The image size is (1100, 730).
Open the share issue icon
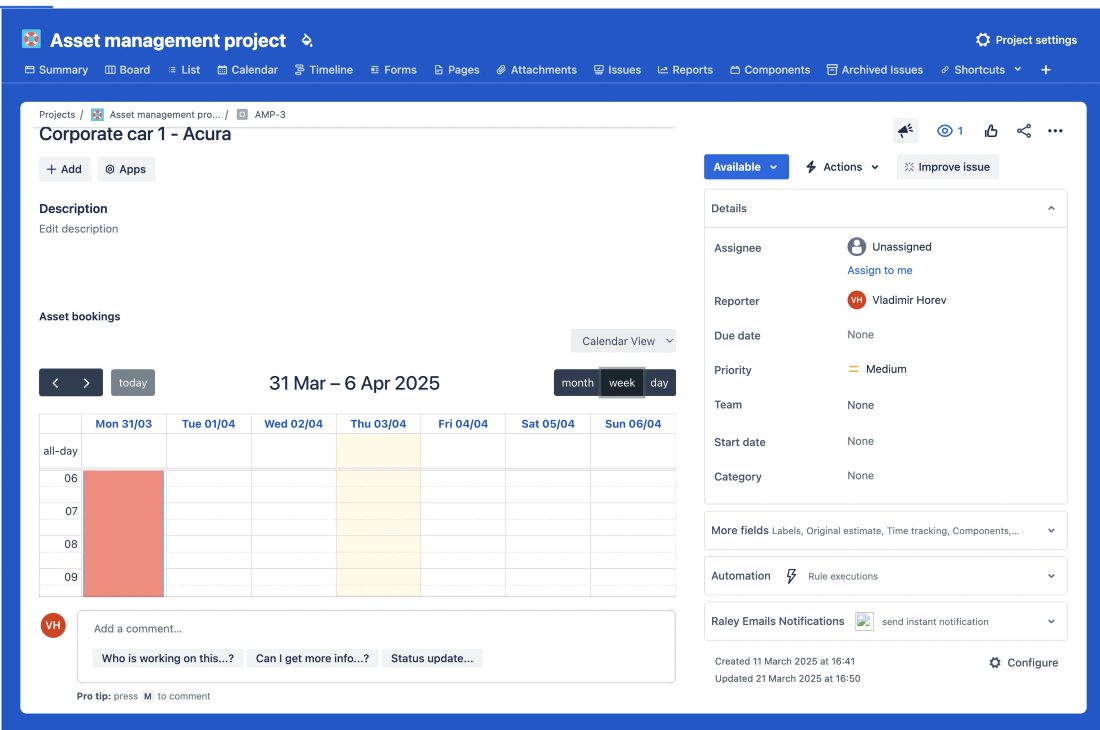[1024, 131]
